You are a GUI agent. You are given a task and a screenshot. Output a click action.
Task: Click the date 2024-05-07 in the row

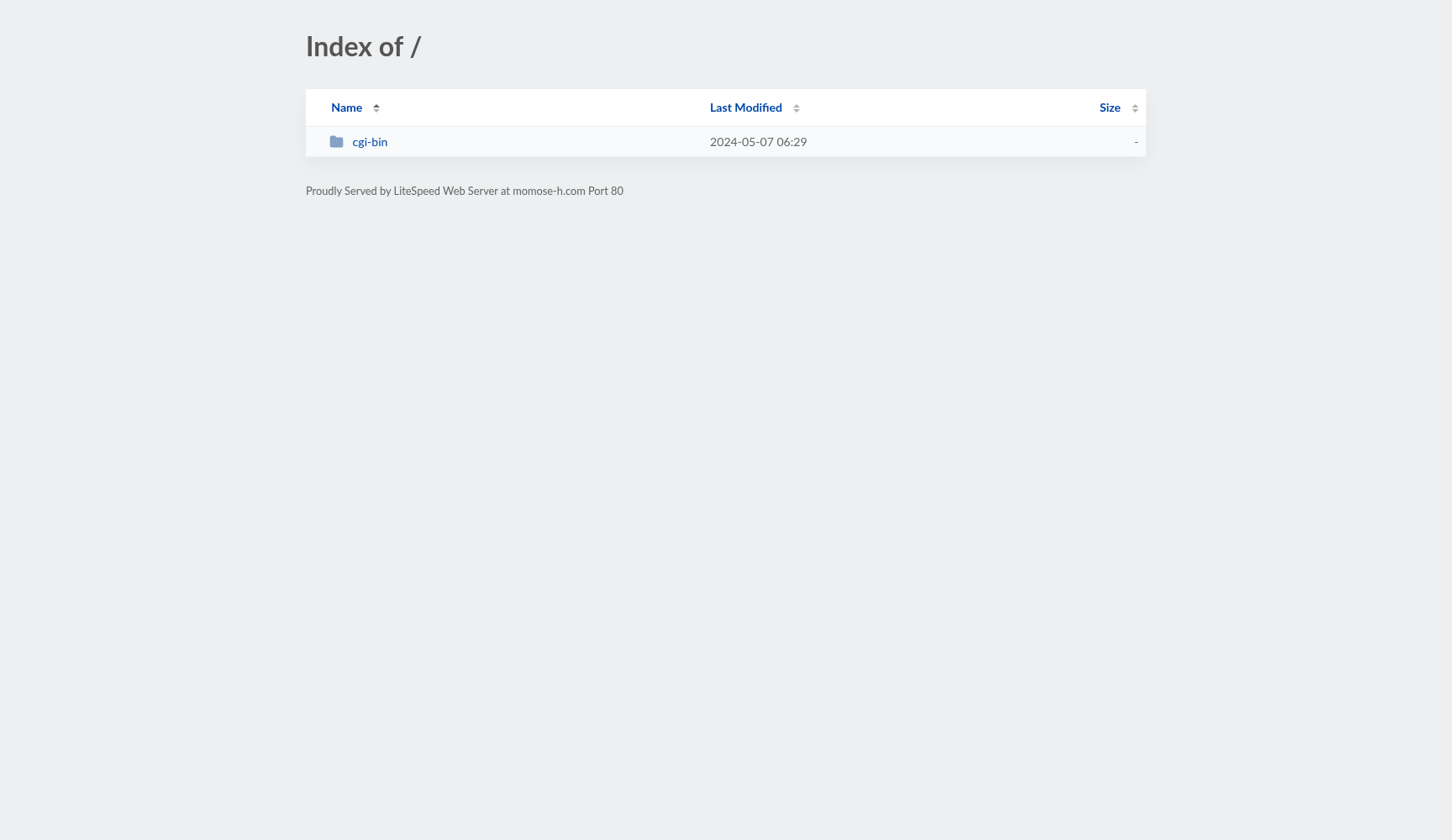[x=741, y=142]
